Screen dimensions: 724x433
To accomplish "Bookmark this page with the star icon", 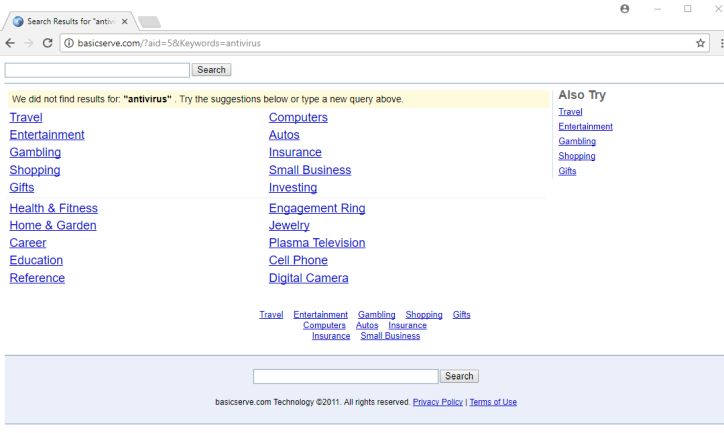I will tap(701, 43).
